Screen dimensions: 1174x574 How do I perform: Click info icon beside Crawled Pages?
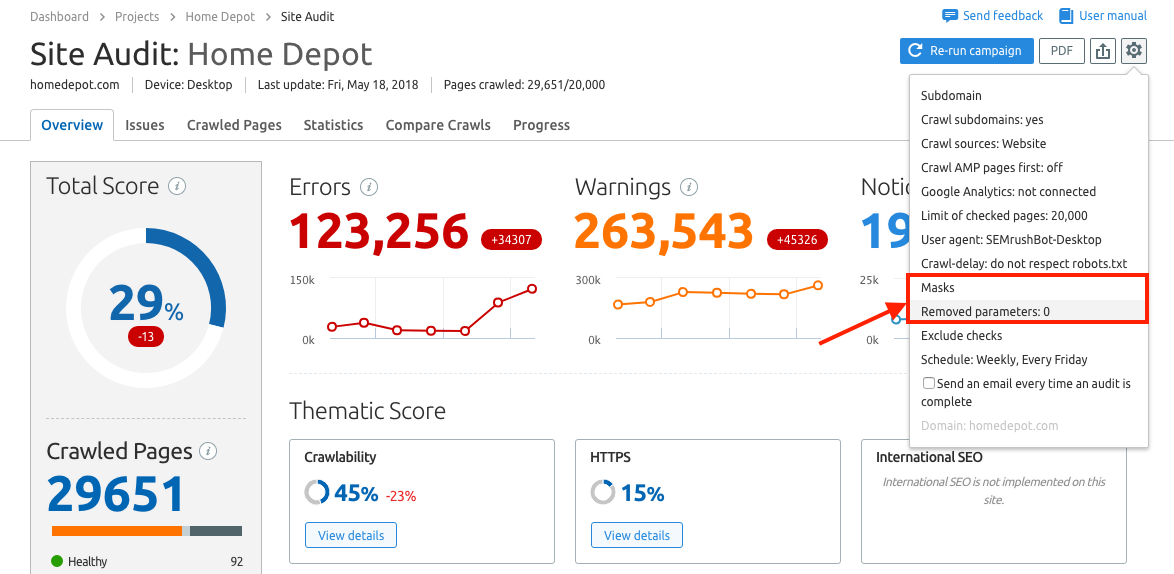pyautogui.click(x=208, y=451)
